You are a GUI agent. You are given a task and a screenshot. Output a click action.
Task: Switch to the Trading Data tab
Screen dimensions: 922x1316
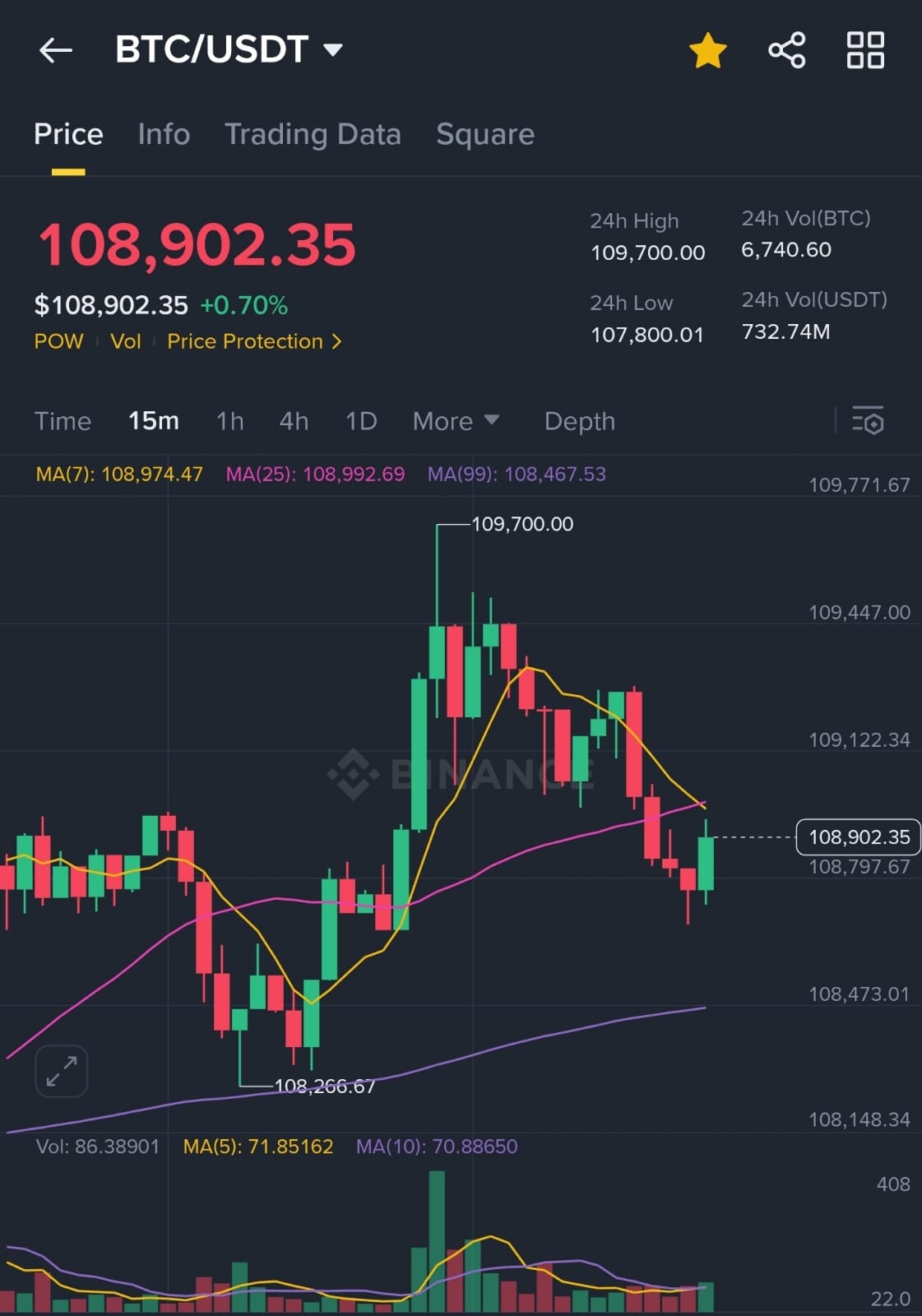click(313, 134)
